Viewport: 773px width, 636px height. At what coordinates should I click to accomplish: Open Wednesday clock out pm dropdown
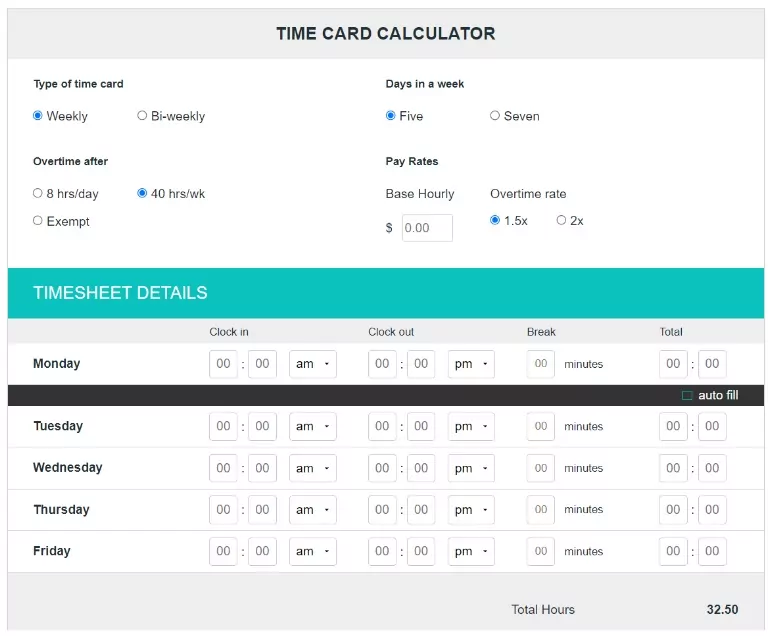pyautogui.click(x=471, y=468)
